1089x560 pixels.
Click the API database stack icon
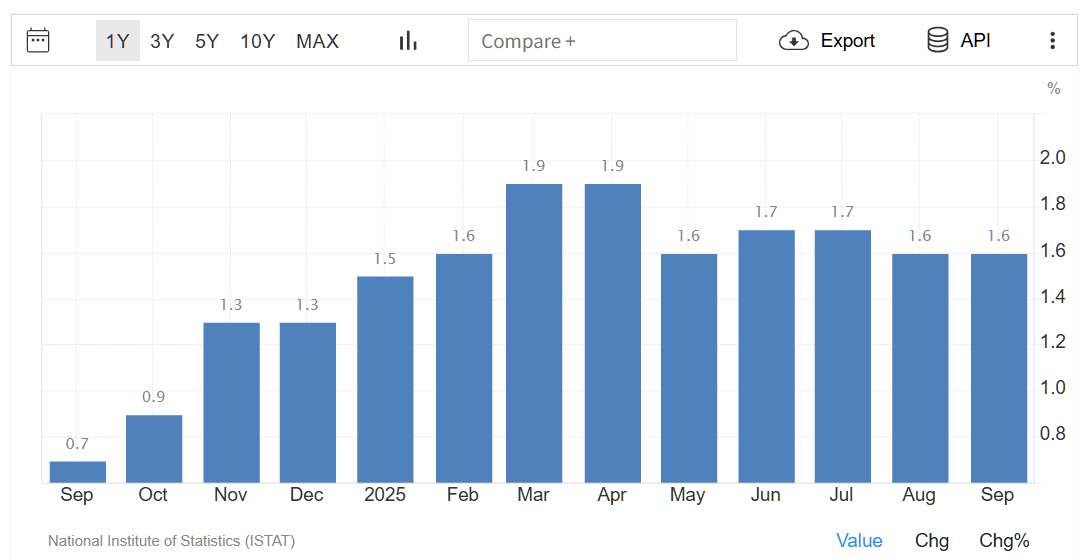[x=938, y=41]
